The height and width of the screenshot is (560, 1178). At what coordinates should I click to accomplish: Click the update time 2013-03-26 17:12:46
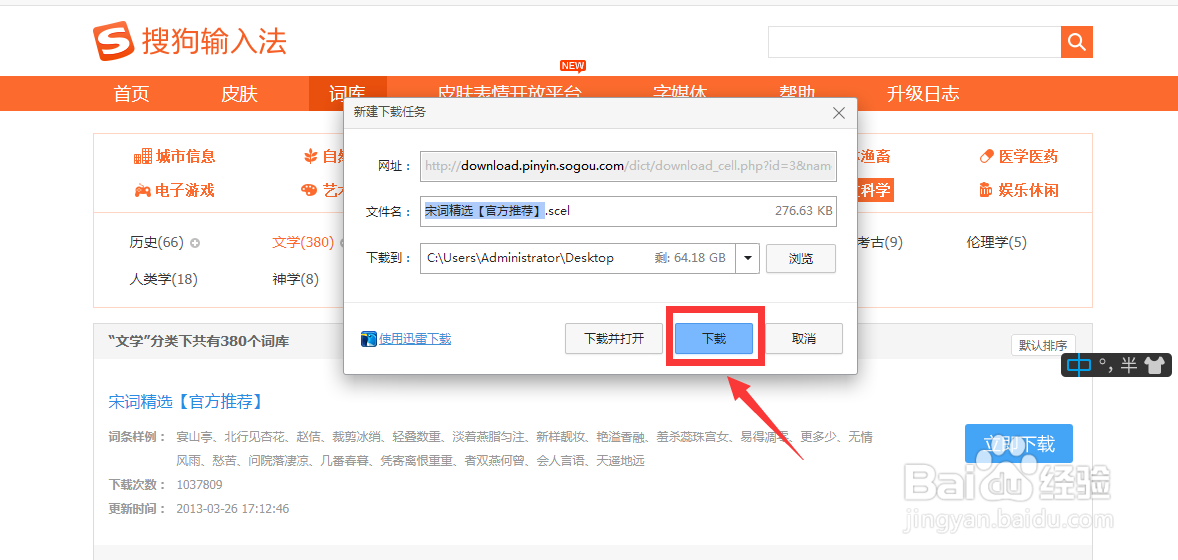click(x=232, y=508)
